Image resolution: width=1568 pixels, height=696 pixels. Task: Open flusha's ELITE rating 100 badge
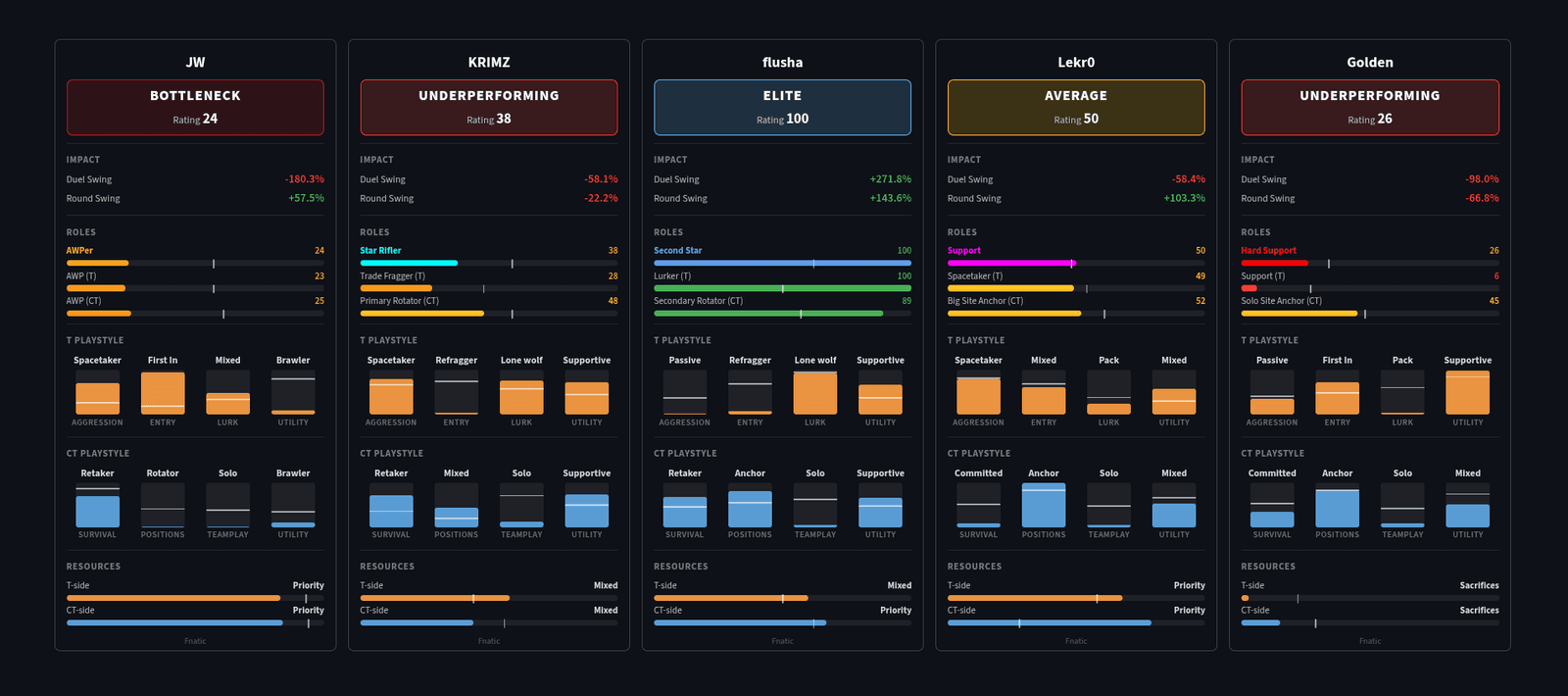(782, 107)
